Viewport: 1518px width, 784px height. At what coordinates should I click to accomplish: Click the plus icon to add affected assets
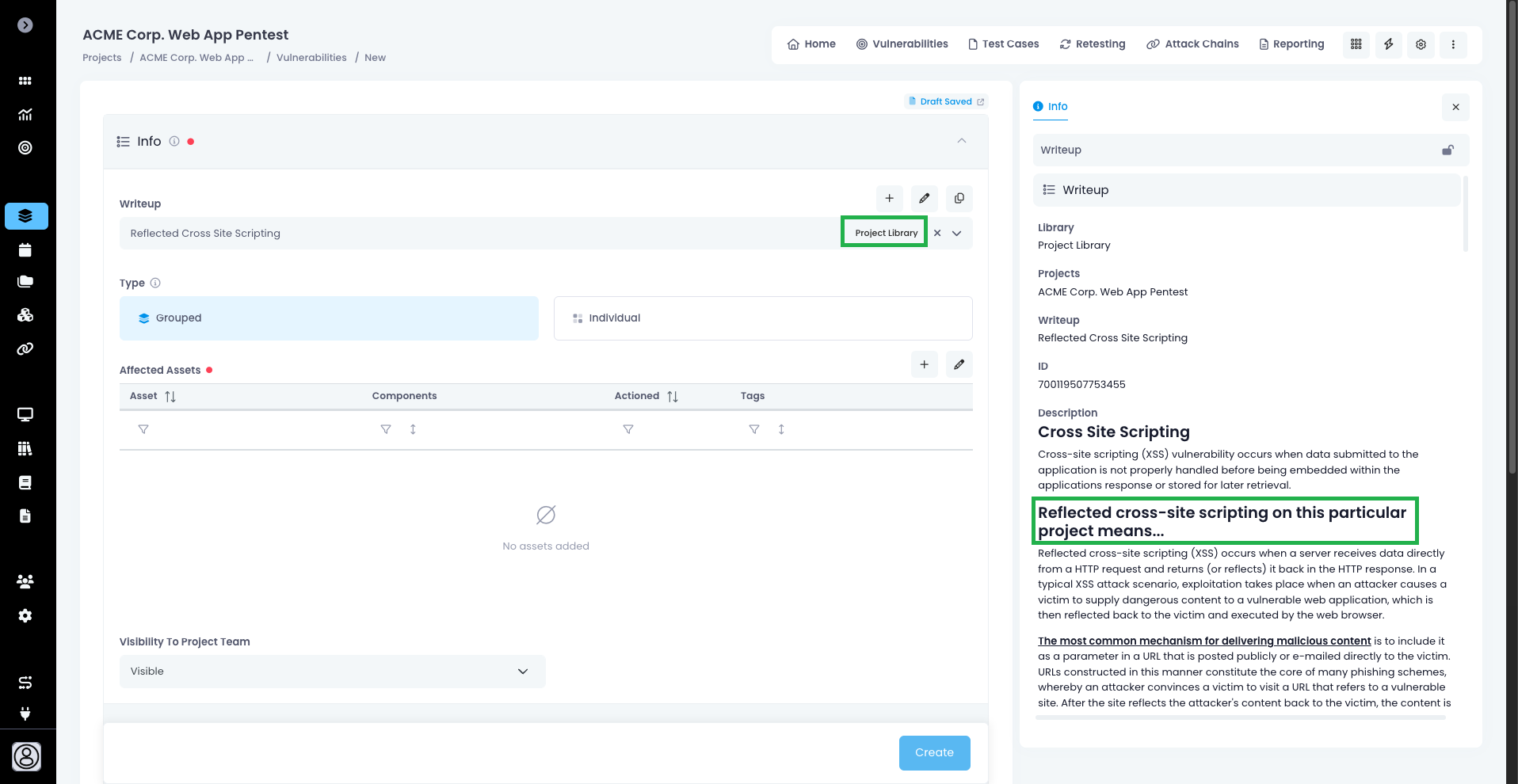pos(924,364)
